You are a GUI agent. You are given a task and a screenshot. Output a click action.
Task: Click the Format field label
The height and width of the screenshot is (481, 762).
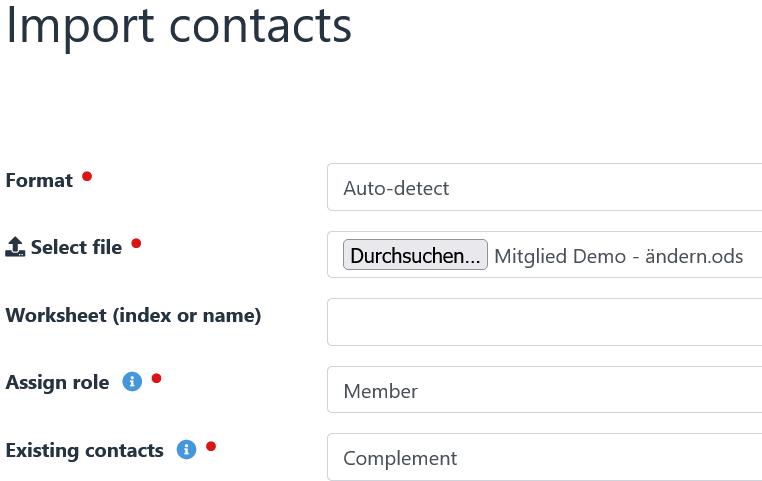pyautogui.click(x=40, y=180)
